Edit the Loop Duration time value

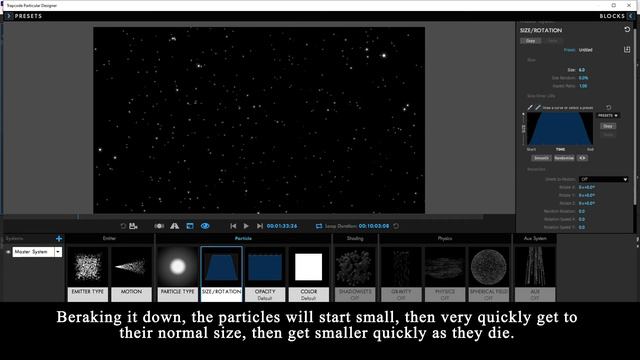(374, 226)
